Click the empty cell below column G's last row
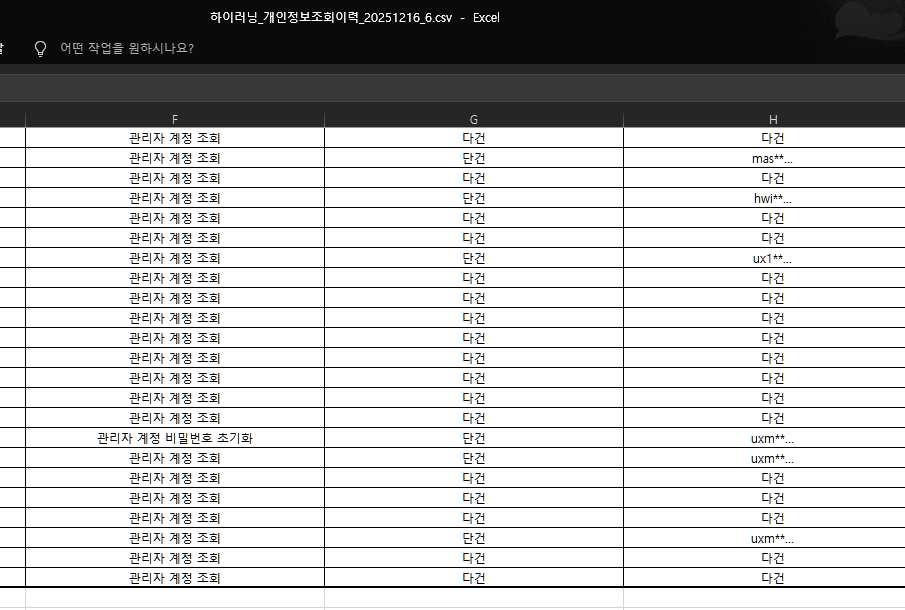 474,598
